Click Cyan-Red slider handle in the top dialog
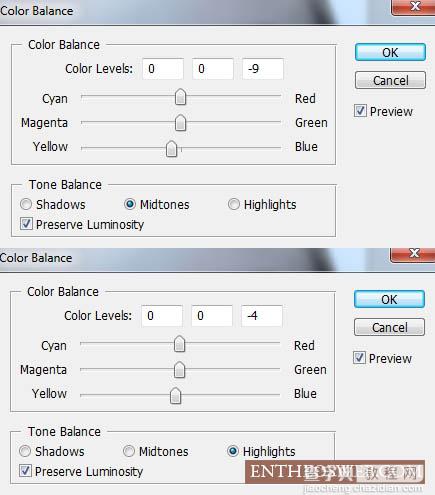435x495 pixels. pyautogui.click(x=180, y=97)
